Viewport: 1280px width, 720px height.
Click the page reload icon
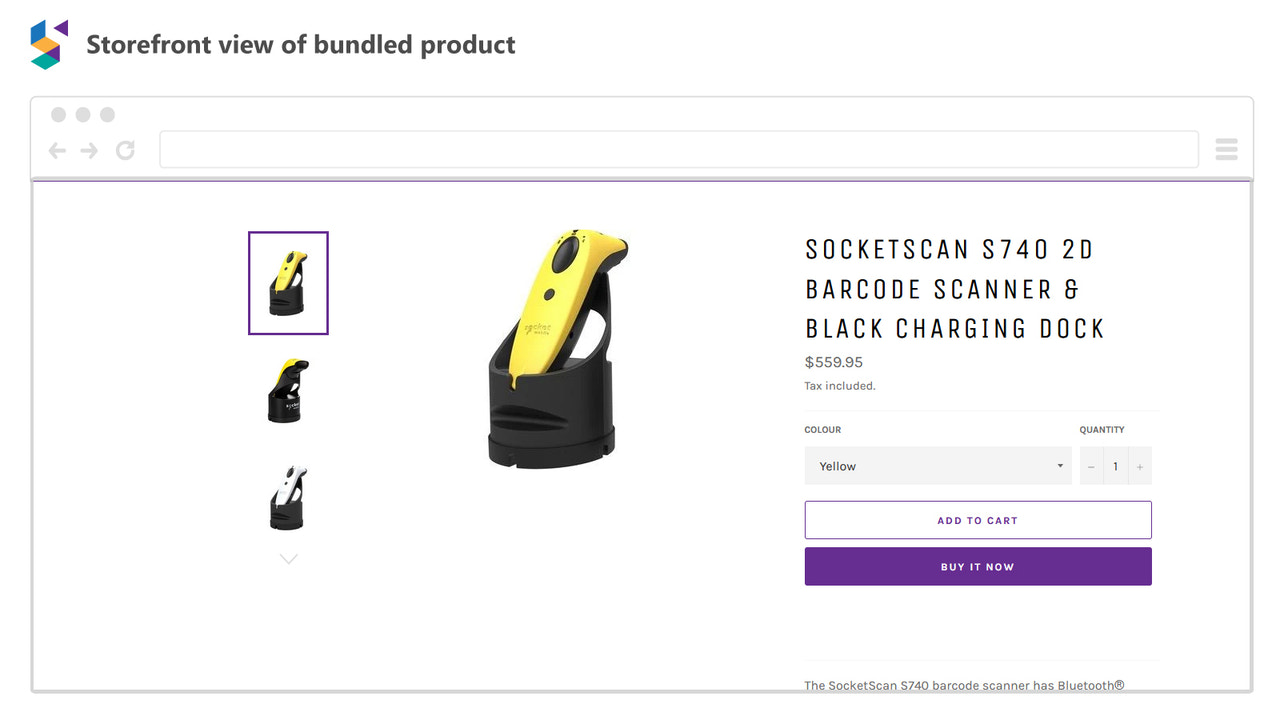coord(124,149)
